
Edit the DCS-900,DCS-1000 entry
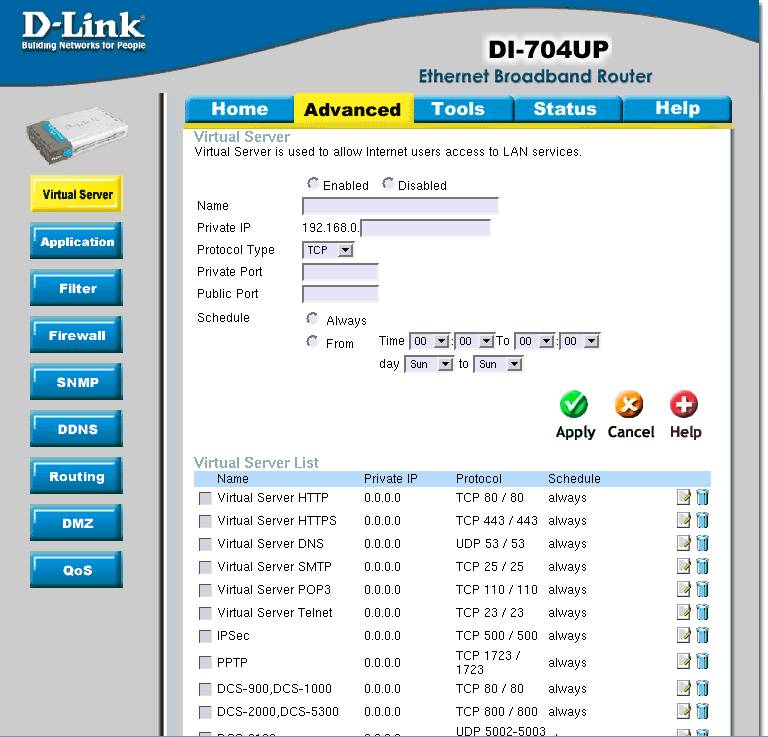[683, 688]
